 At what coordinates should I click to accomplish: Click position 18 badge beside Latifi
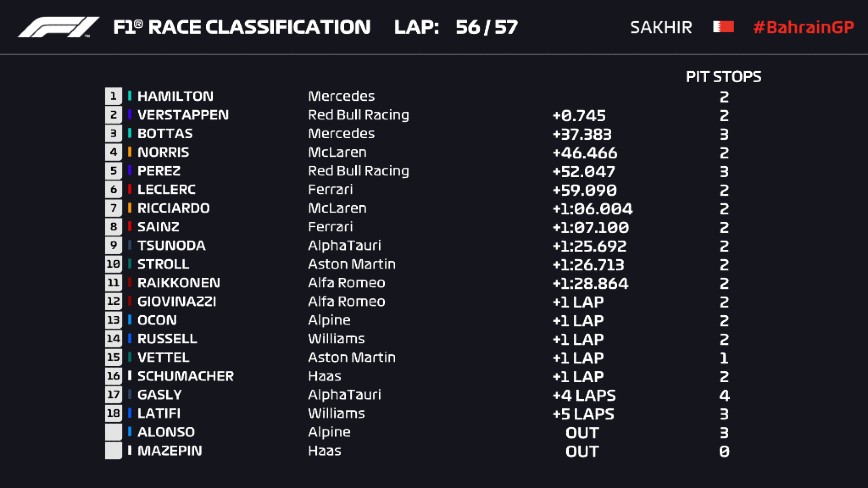tap(113, 413)
